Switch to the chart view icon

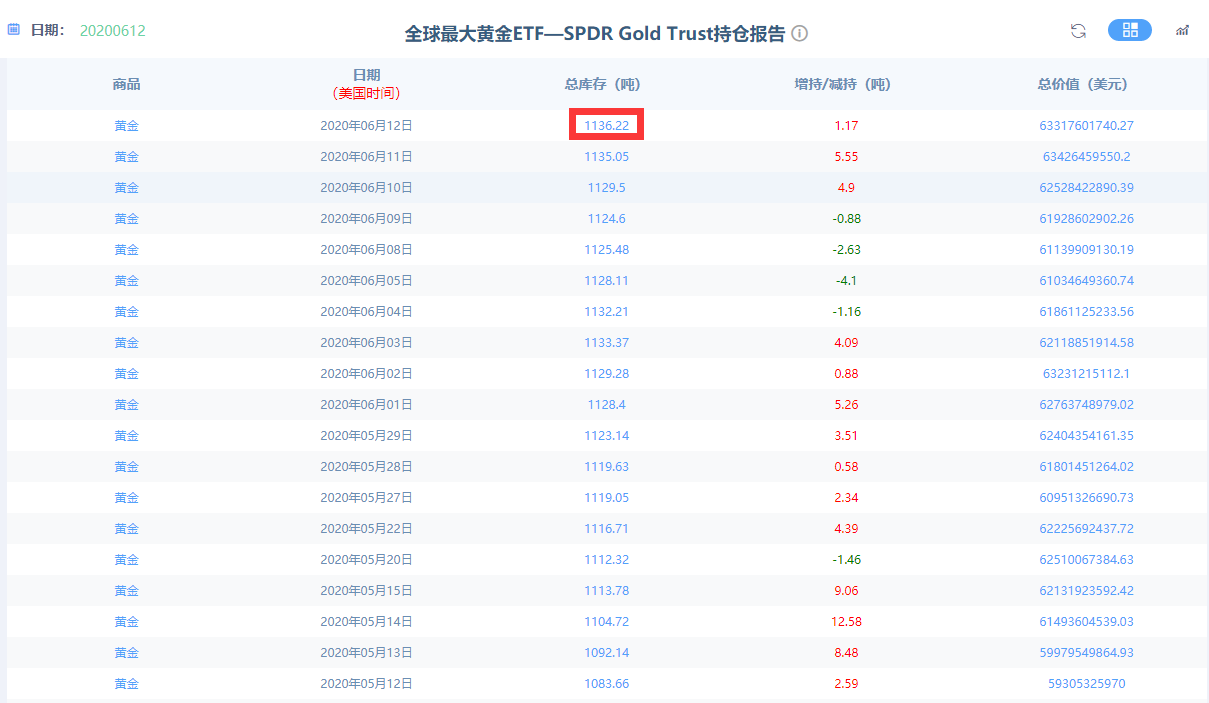(x=1182, y=30)
